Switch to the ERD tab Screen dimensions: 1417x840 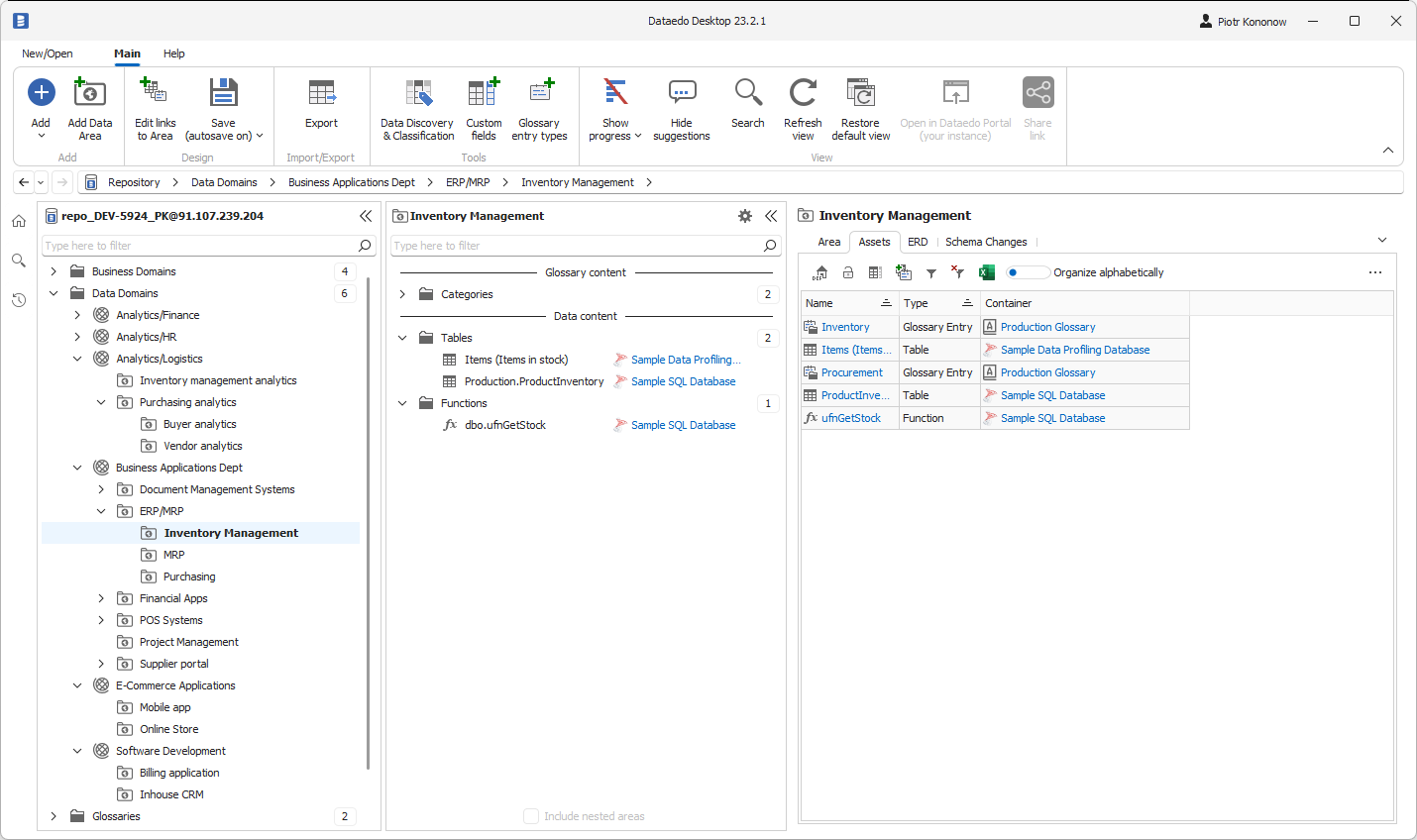tap(918, 242)
